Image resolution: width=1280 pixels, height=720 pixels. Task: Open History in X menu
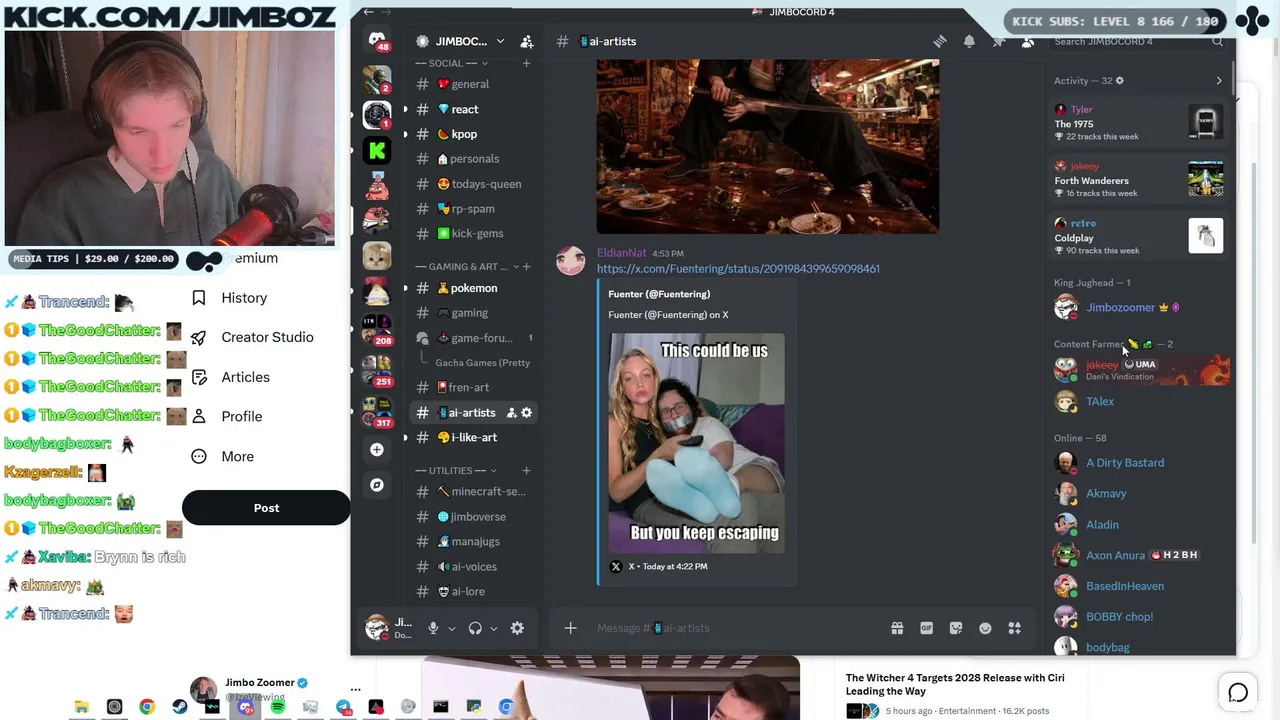click(244, 298)
